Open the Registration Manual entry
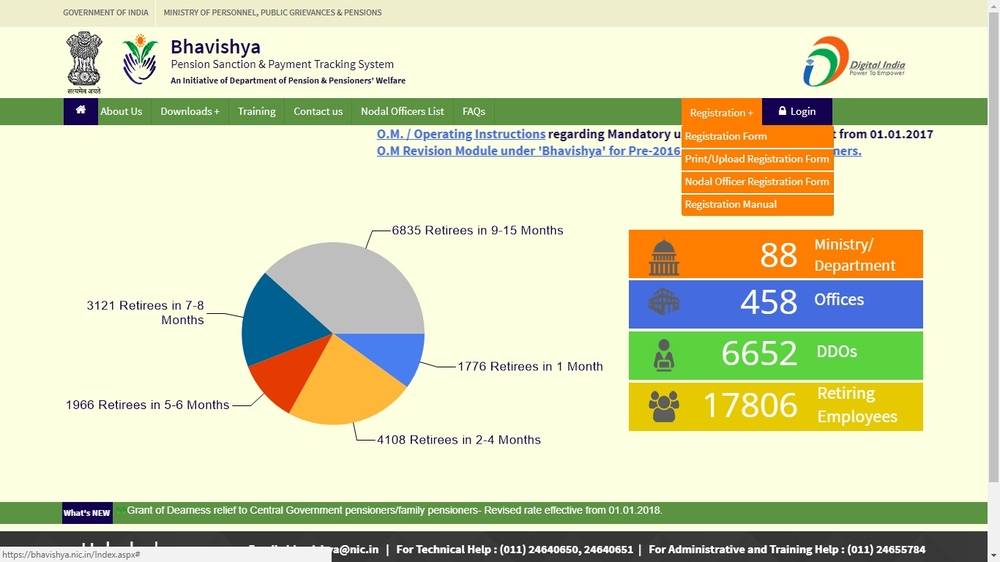The width and height of the screenshot is (1000, 562). [757, 205]
